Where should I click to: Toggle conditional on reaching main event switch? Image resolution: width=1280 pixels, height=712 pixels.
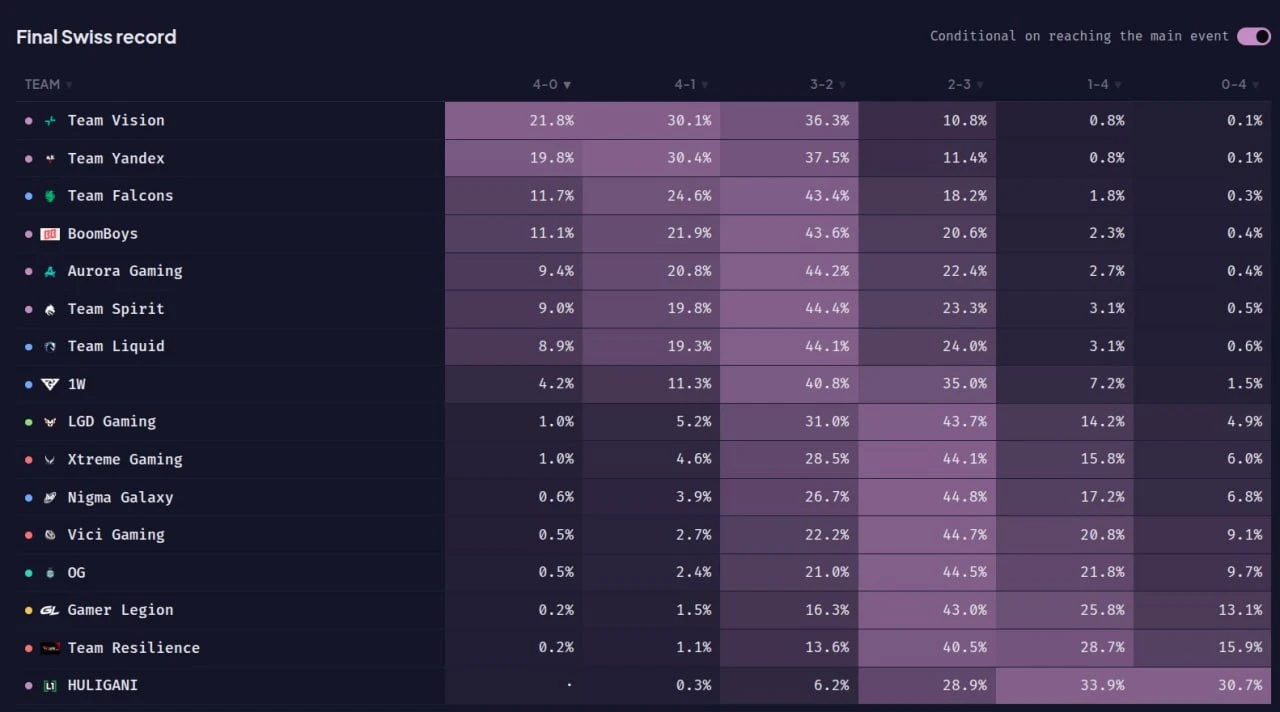coord(1254,36)
